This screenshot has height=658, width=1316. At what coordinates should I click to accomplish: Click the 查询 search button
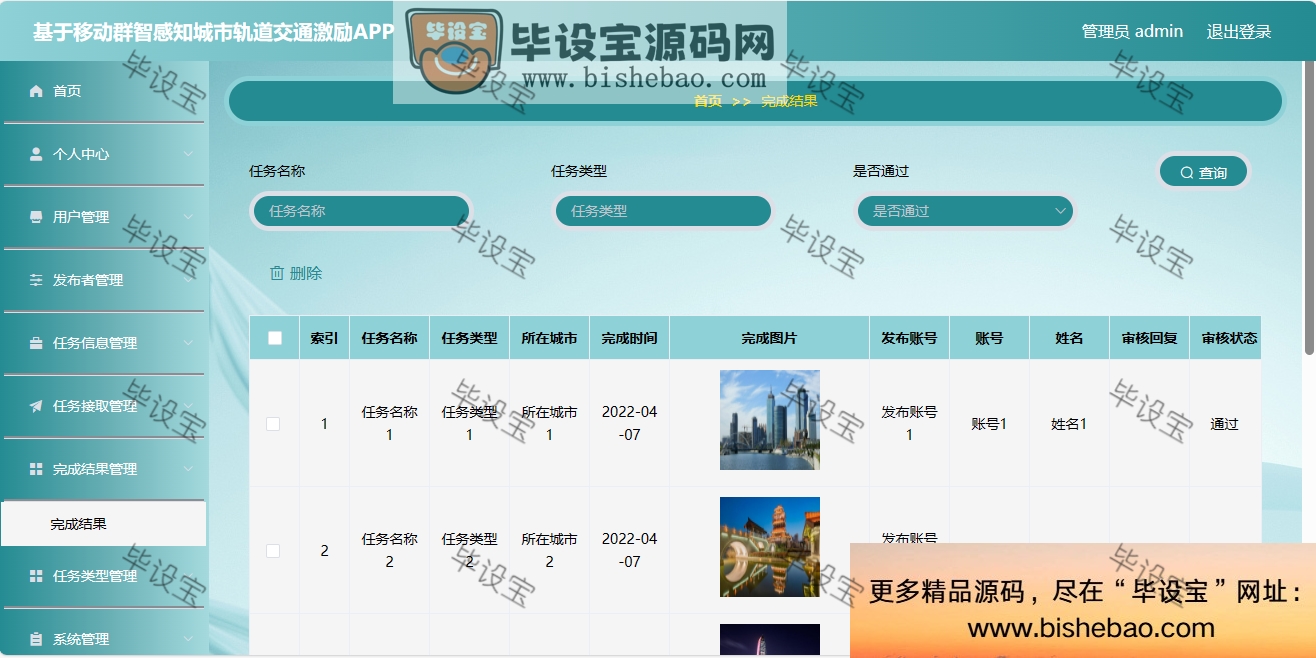click(x=1204, y=172)
